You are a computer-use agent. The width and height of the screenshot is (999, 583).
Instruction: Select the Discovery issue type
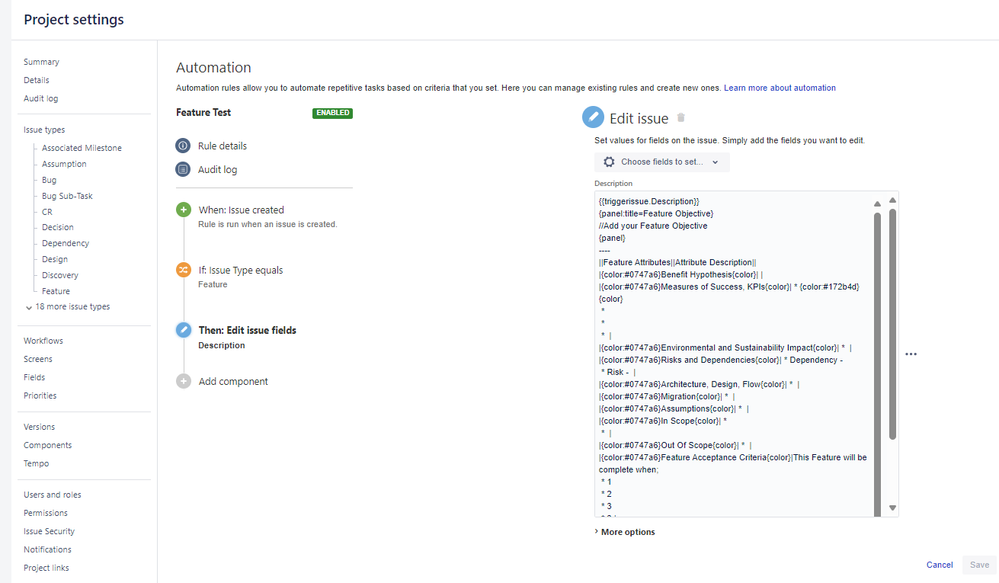60,275
